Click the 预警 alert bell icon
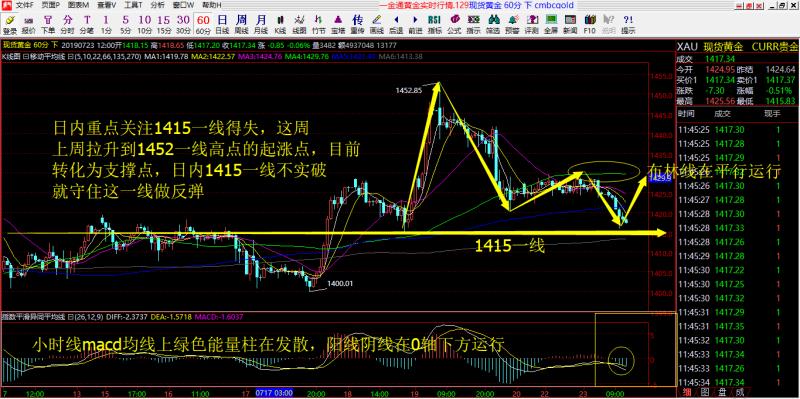This screenshot has width=800, height=399. click(x=512, y=24)
